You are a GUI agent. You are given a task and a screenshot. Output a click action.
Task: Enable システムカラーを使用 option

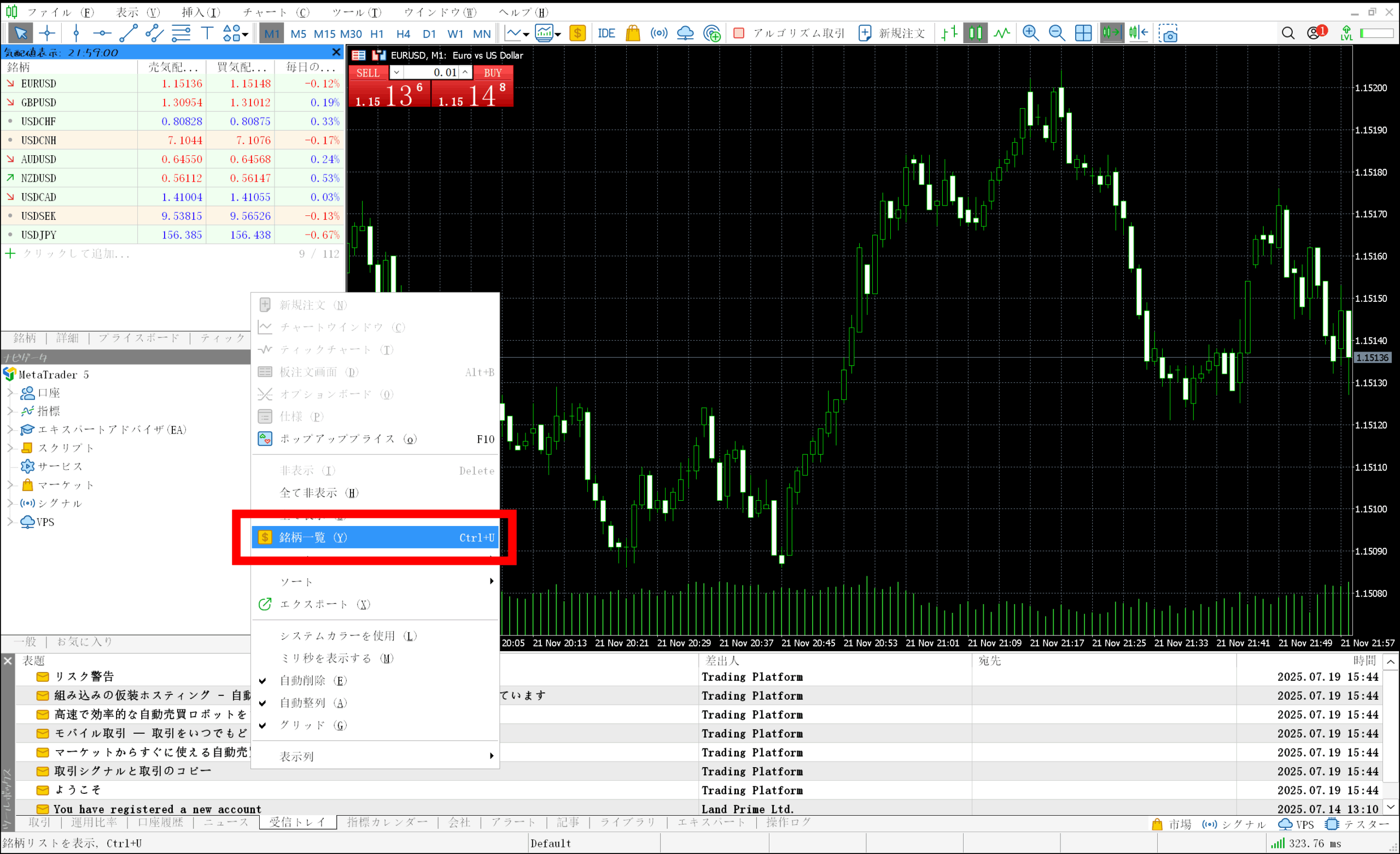click(x=375, y=636)
